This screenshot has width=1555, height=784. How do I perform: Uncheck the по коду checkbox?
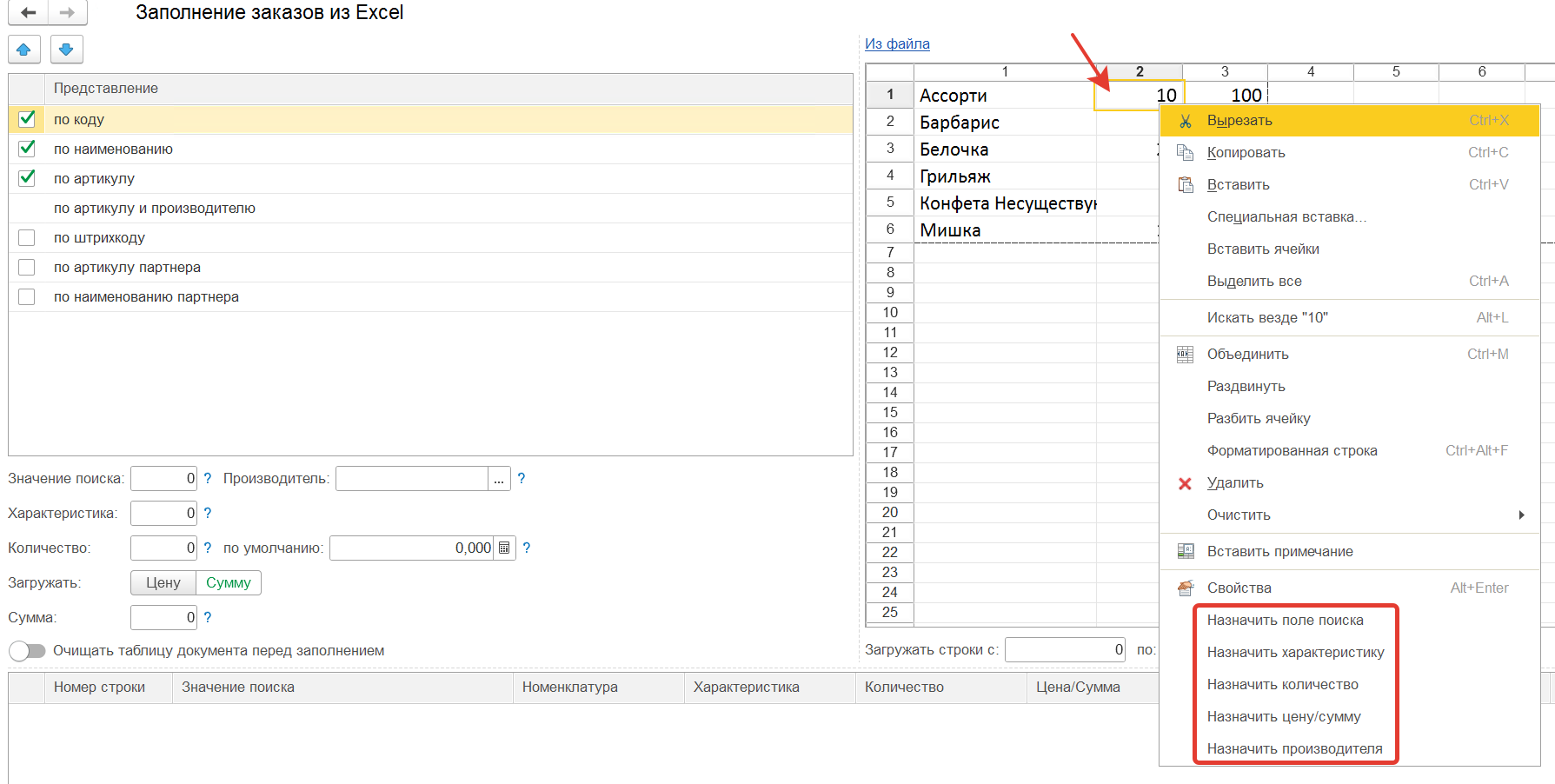27,119
